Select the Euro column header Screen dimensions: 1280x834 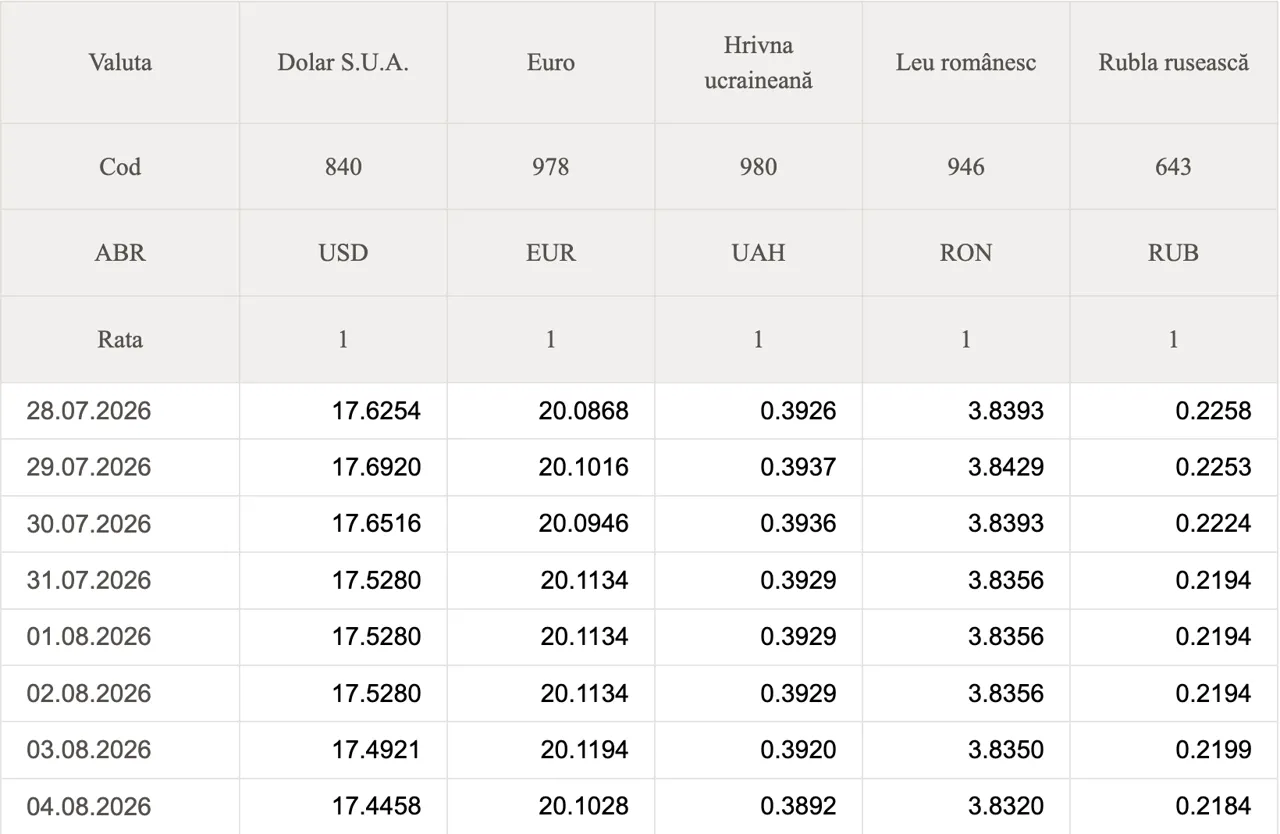(x=551, y=62)
